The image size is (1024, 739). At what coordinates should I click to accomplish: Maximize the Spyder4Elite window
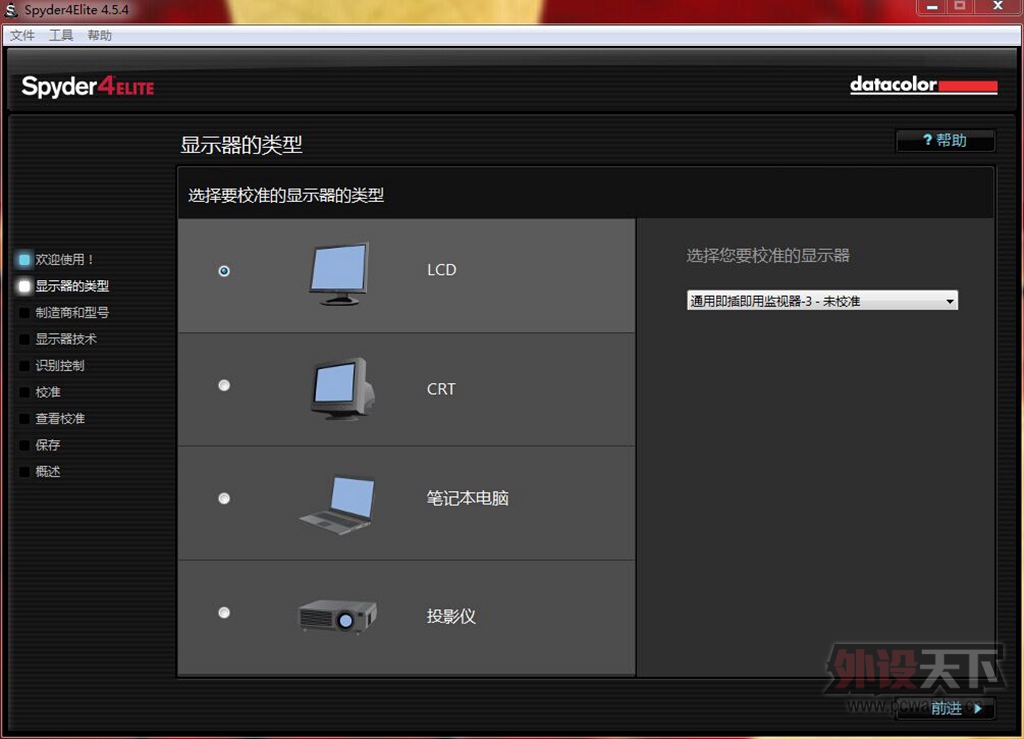tap(960, 7)
